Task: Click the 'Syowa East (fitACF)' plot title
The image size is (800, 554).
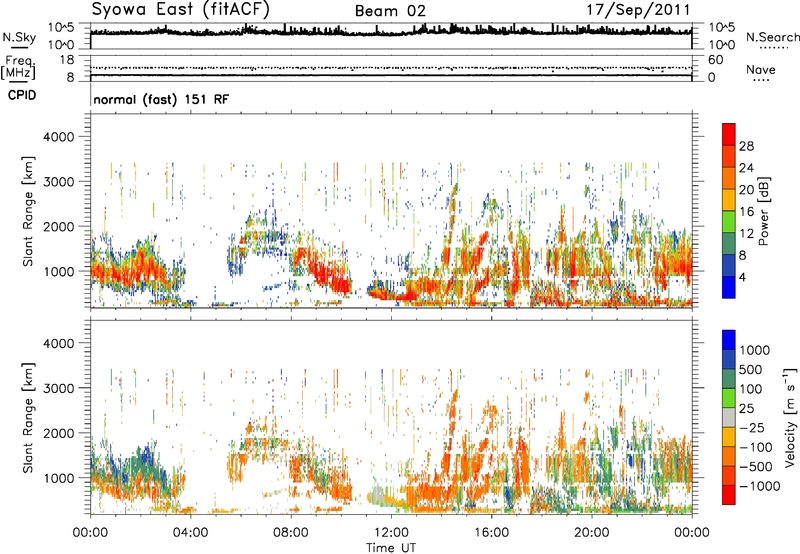Action: [x=181, y=10]
